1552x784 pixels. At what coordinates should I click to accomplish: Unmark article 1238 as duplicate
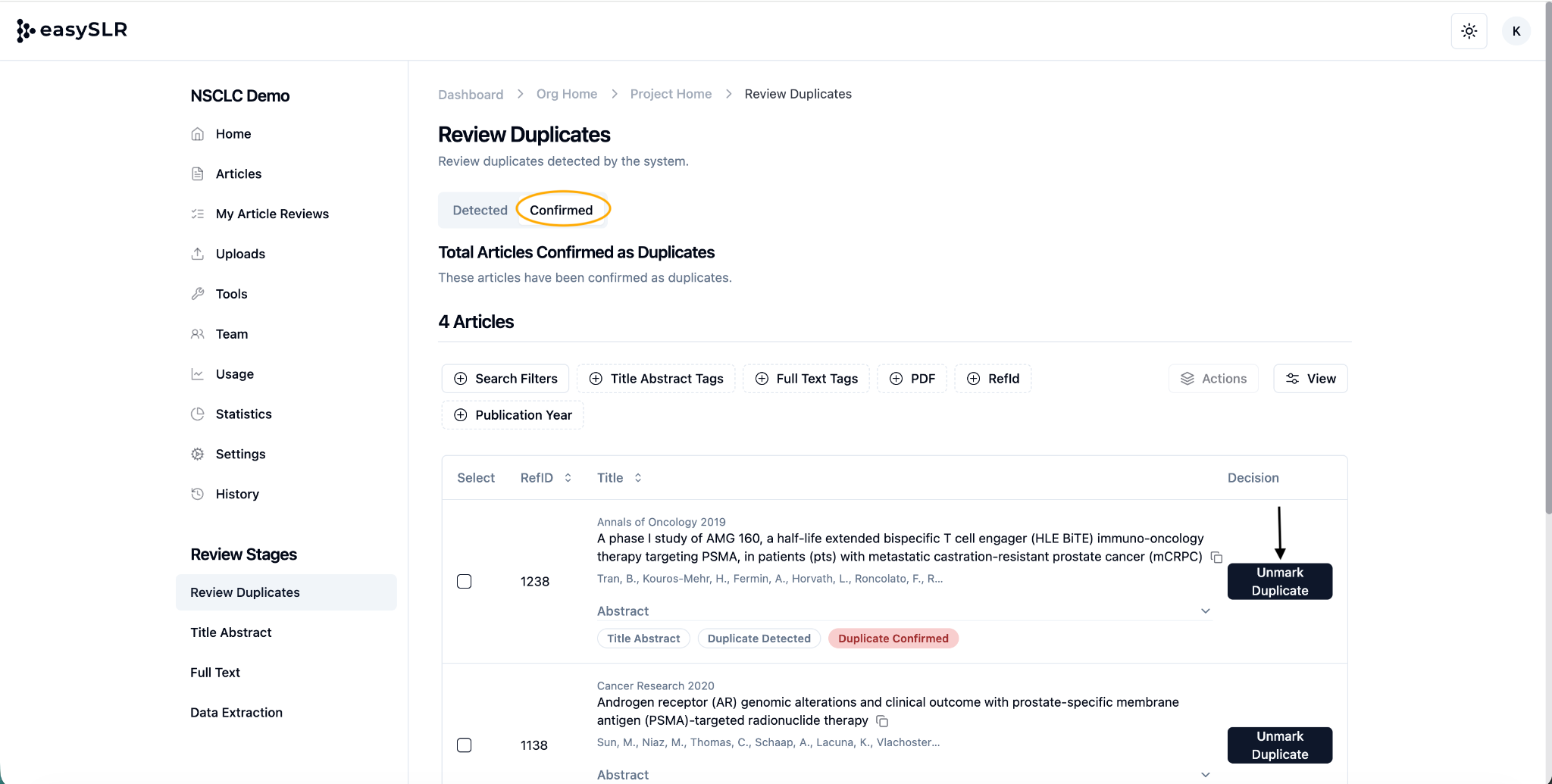pos(1279,582)
